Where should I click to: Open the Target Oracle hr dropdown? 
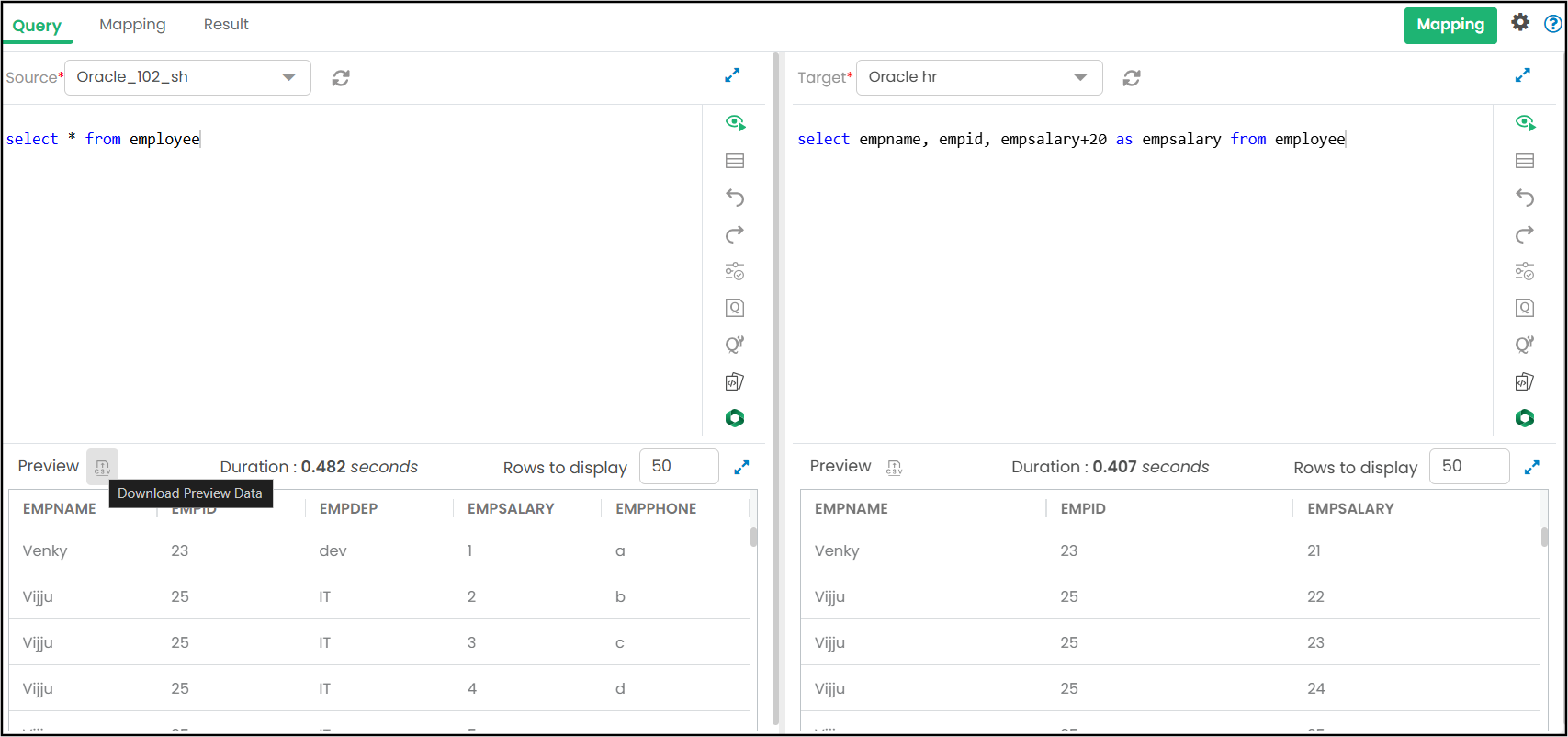click(978, 77)
